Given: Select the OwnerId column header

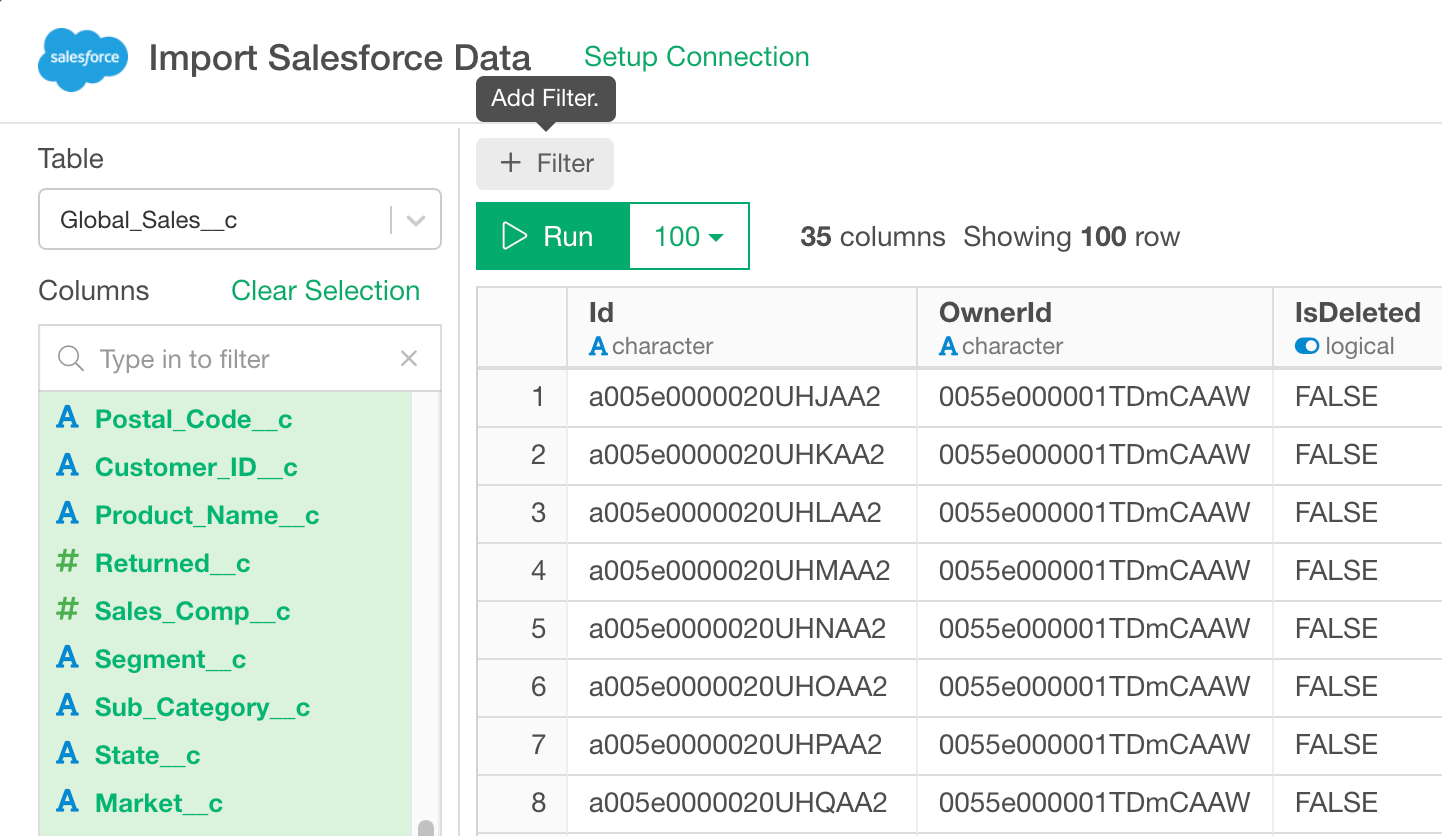Looking at the screenshot, I should click(x=1095, y=328).
